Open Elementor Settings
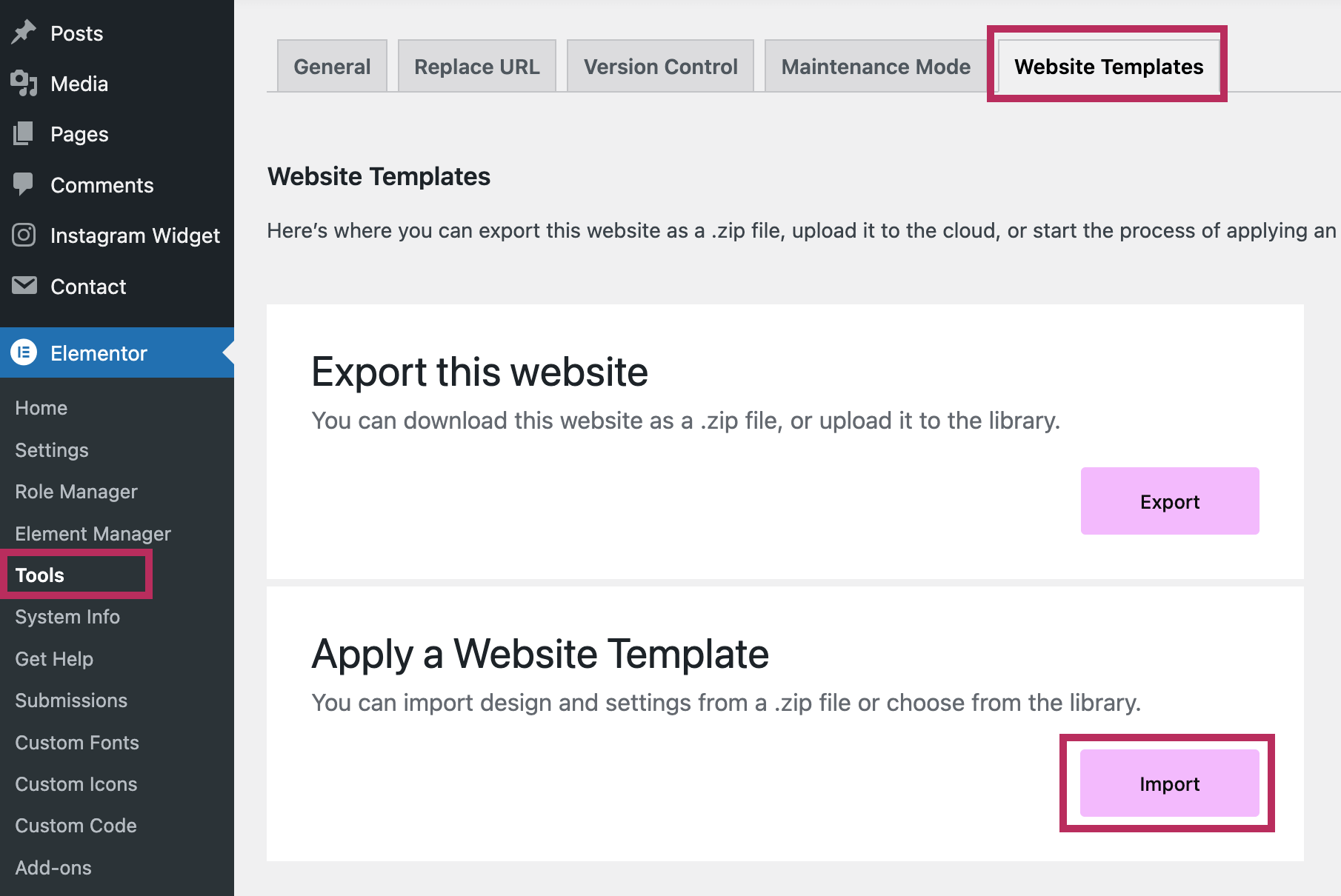Image resolution: width=1341 pixels, height=896 pixels. click(x=51, y=449)
